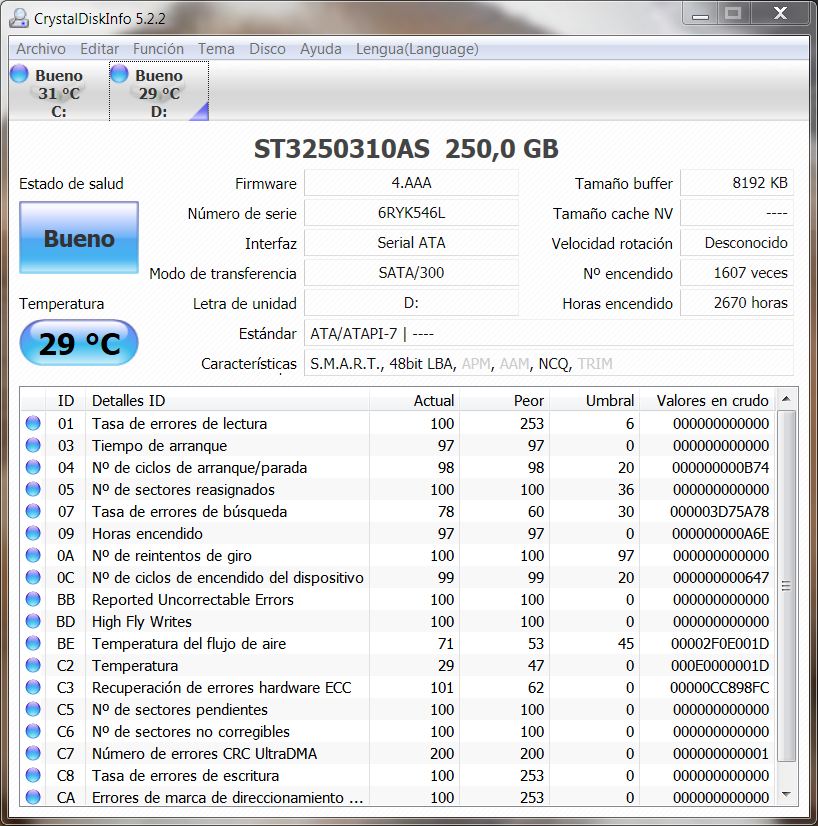Switch to drive C: tab showing 31 °C
Image resolution: width=818 pixels, height=826 pixels.
[x=58, y=92]
